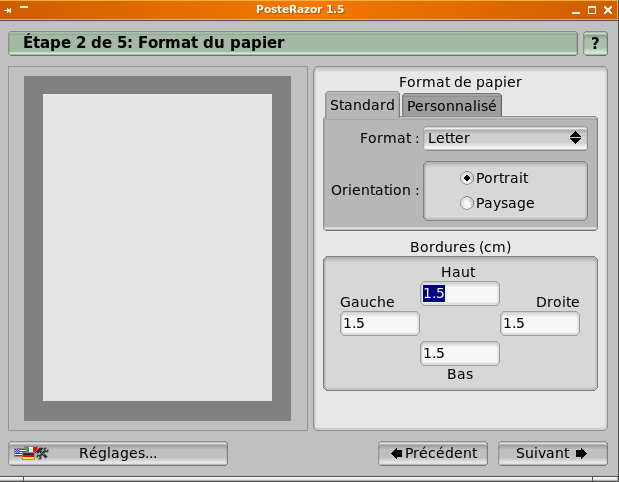619x482 pixels.
Task: Go back with the Précédent button
Action: tap(433, 453)
